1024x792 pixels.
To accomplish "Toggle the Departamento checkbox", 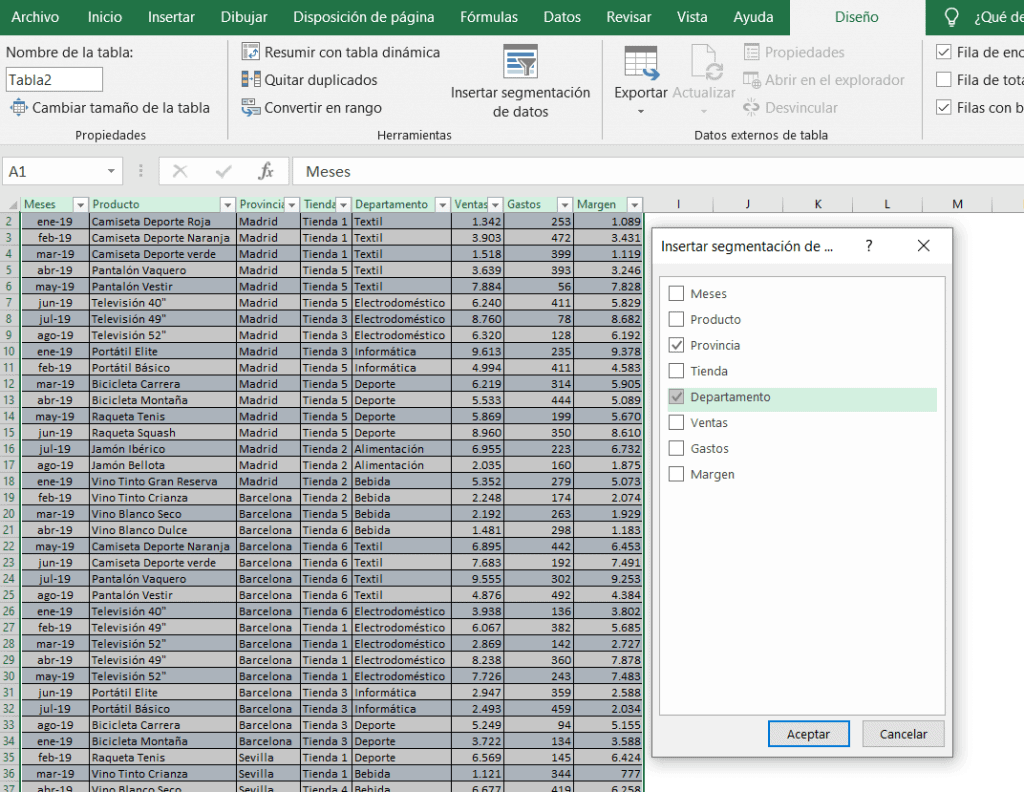I will coord(677,397).
